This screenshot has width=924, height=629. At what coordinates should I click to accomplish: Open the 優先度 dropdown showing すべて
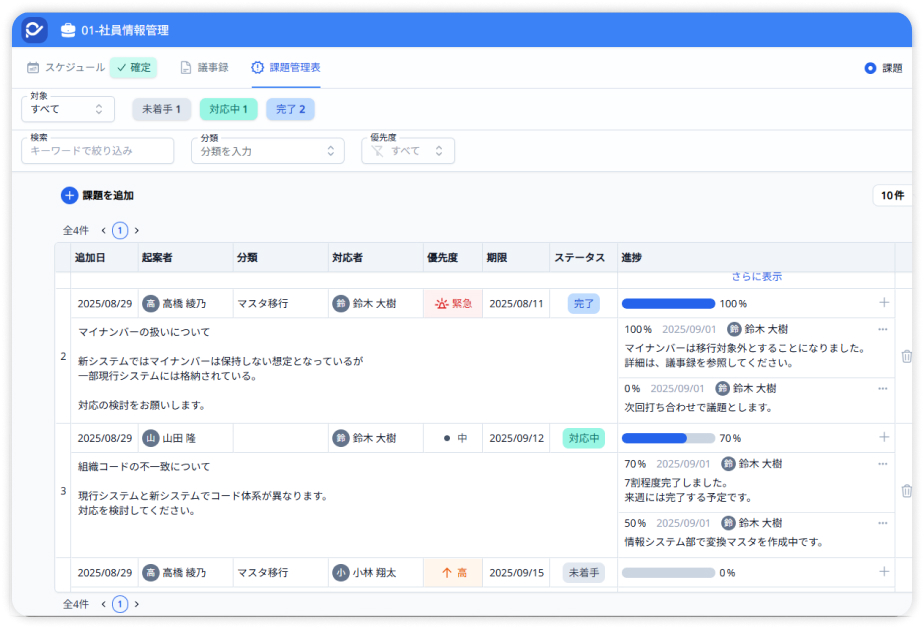408,150
